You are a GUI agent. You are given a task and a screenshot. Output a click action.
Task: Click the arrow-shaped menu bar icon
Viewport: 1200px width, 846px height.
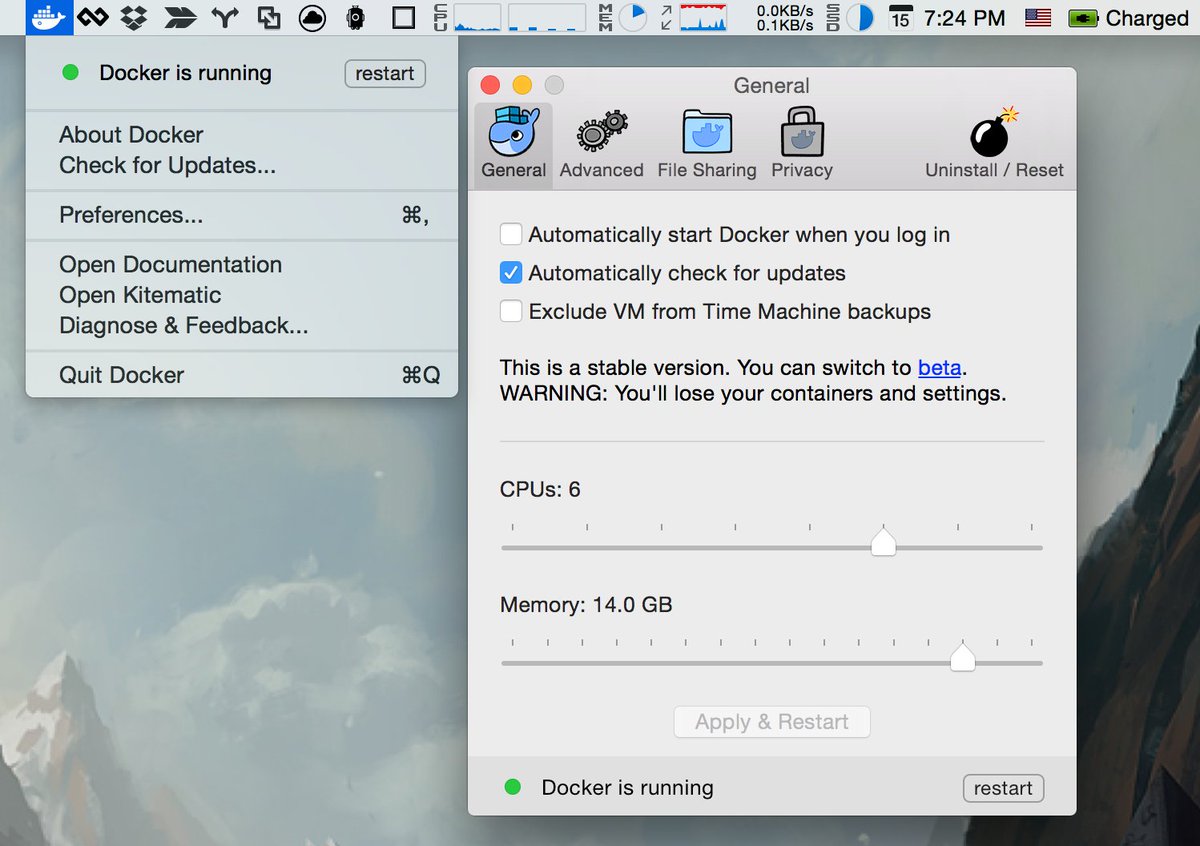[180, 17]
